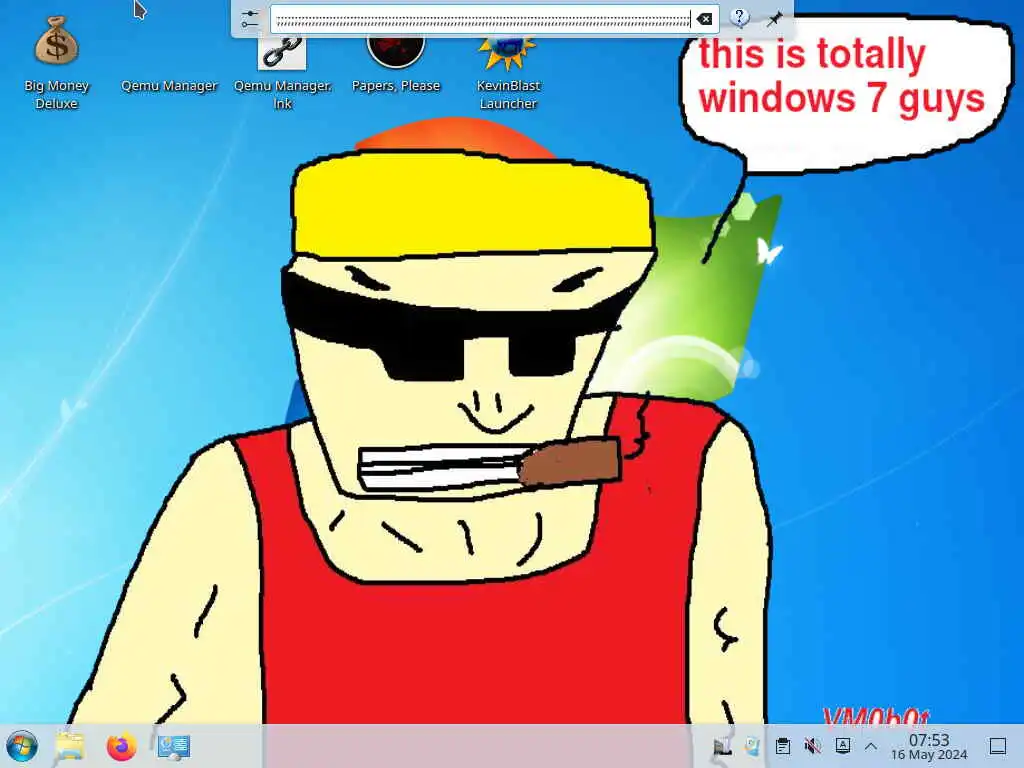The width and height of the screenshot is (1024, 768).
Task: Select the Qemu Manager desktop shortcut label
Action: click(169, 86)
